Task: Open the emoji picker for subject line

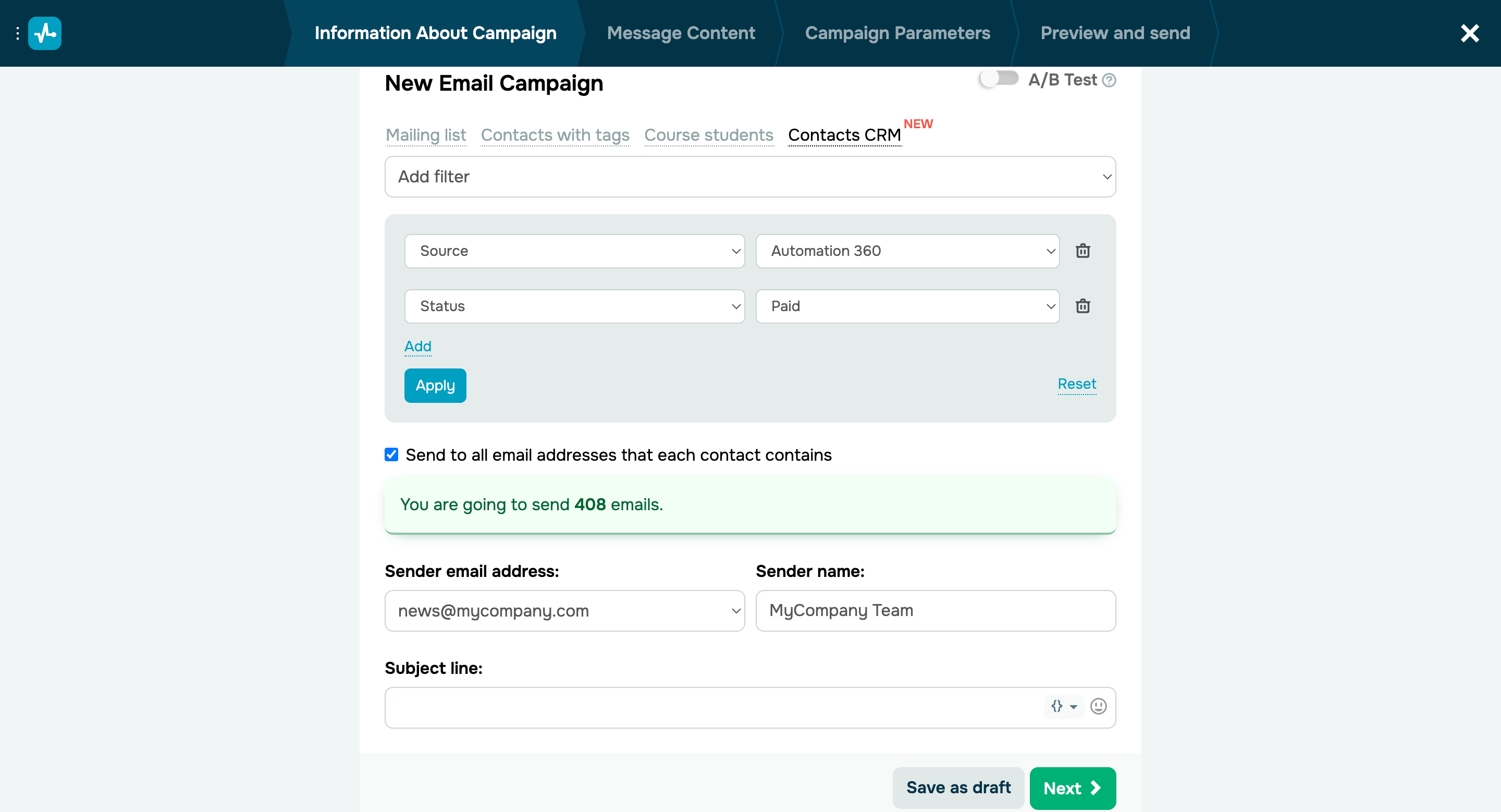Action: click(x=1098, y=707)
